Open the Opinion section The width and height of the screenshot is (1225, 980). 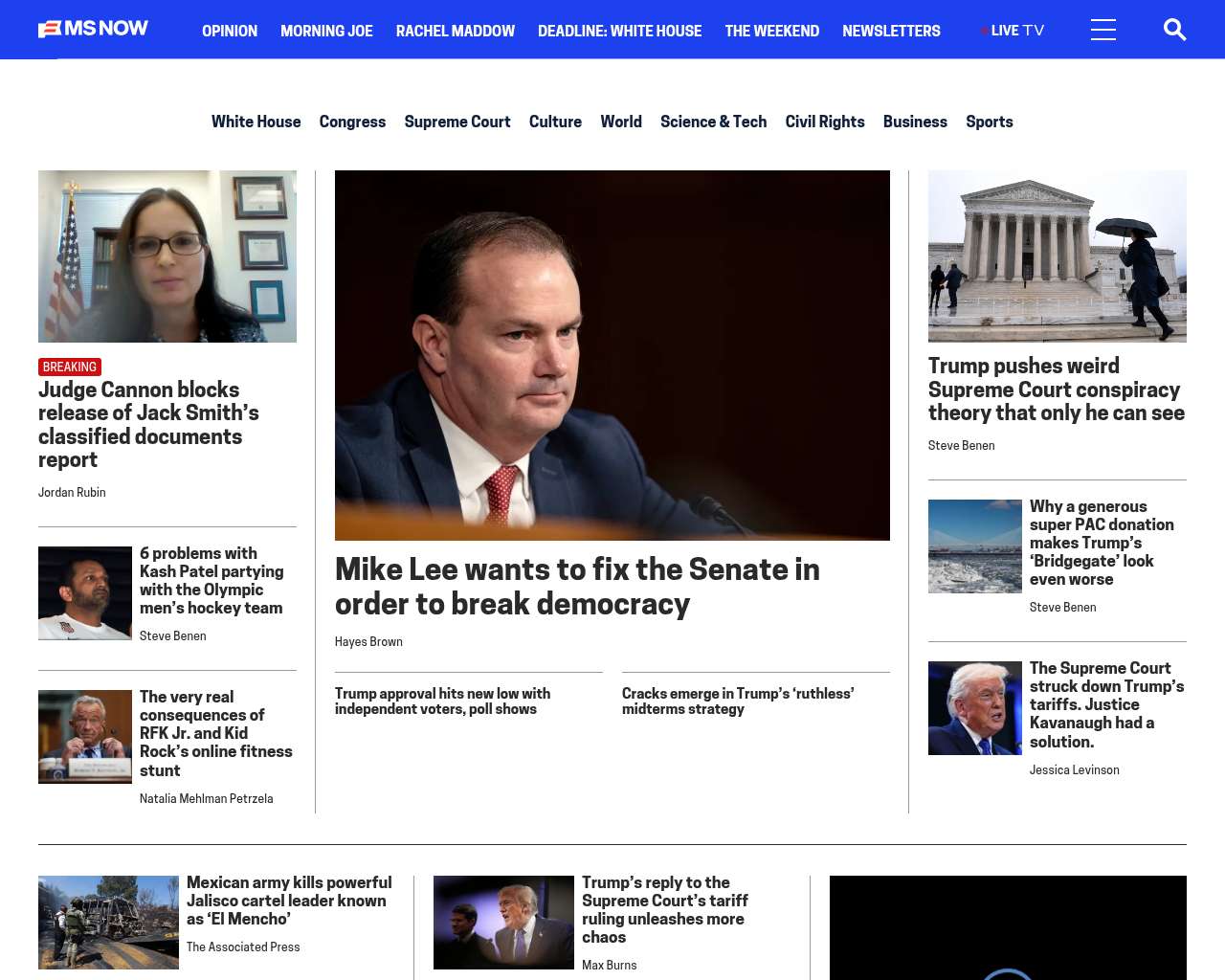click(x=230, y=31)
